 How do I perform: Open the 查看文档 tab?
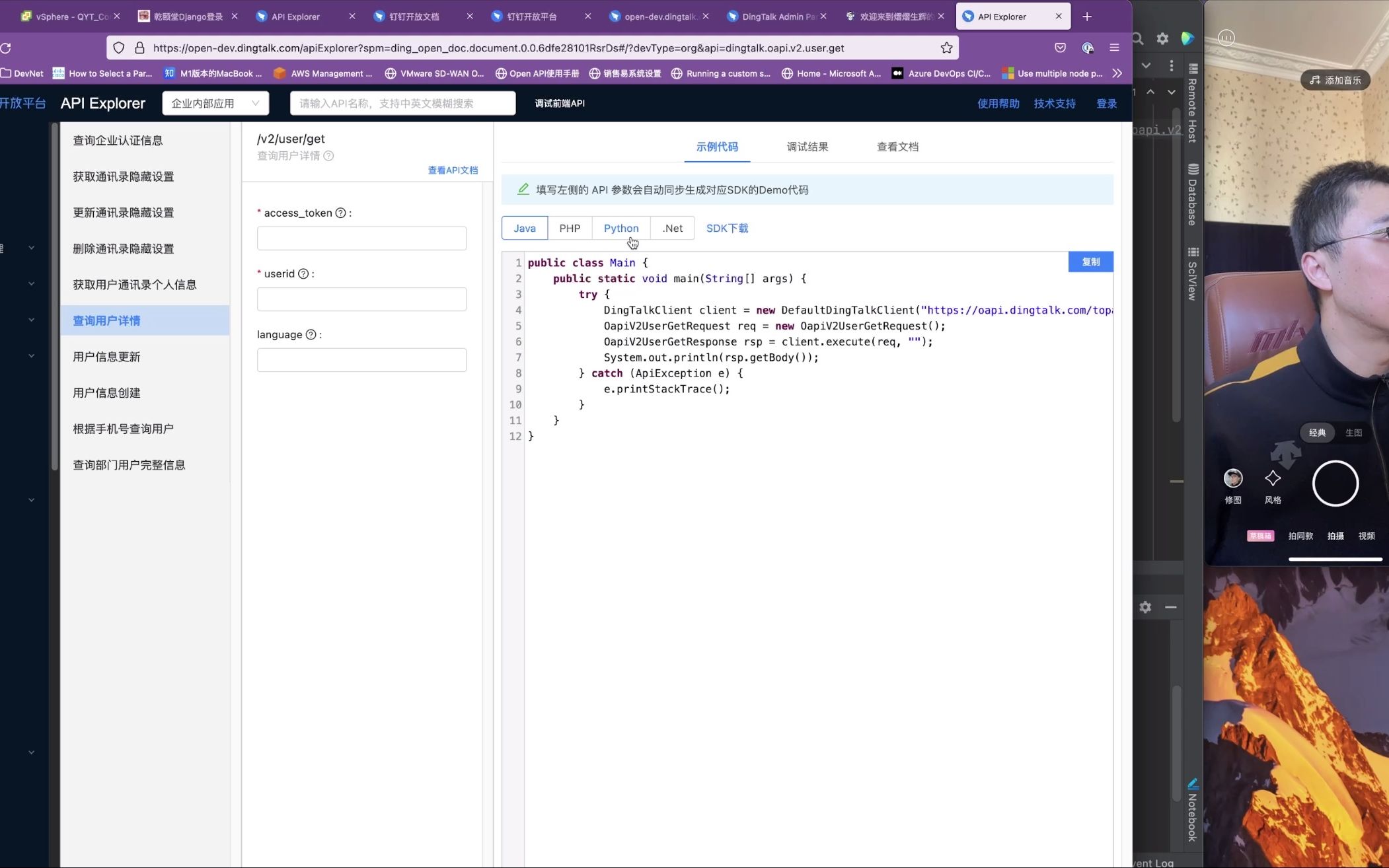coord(897,147)
